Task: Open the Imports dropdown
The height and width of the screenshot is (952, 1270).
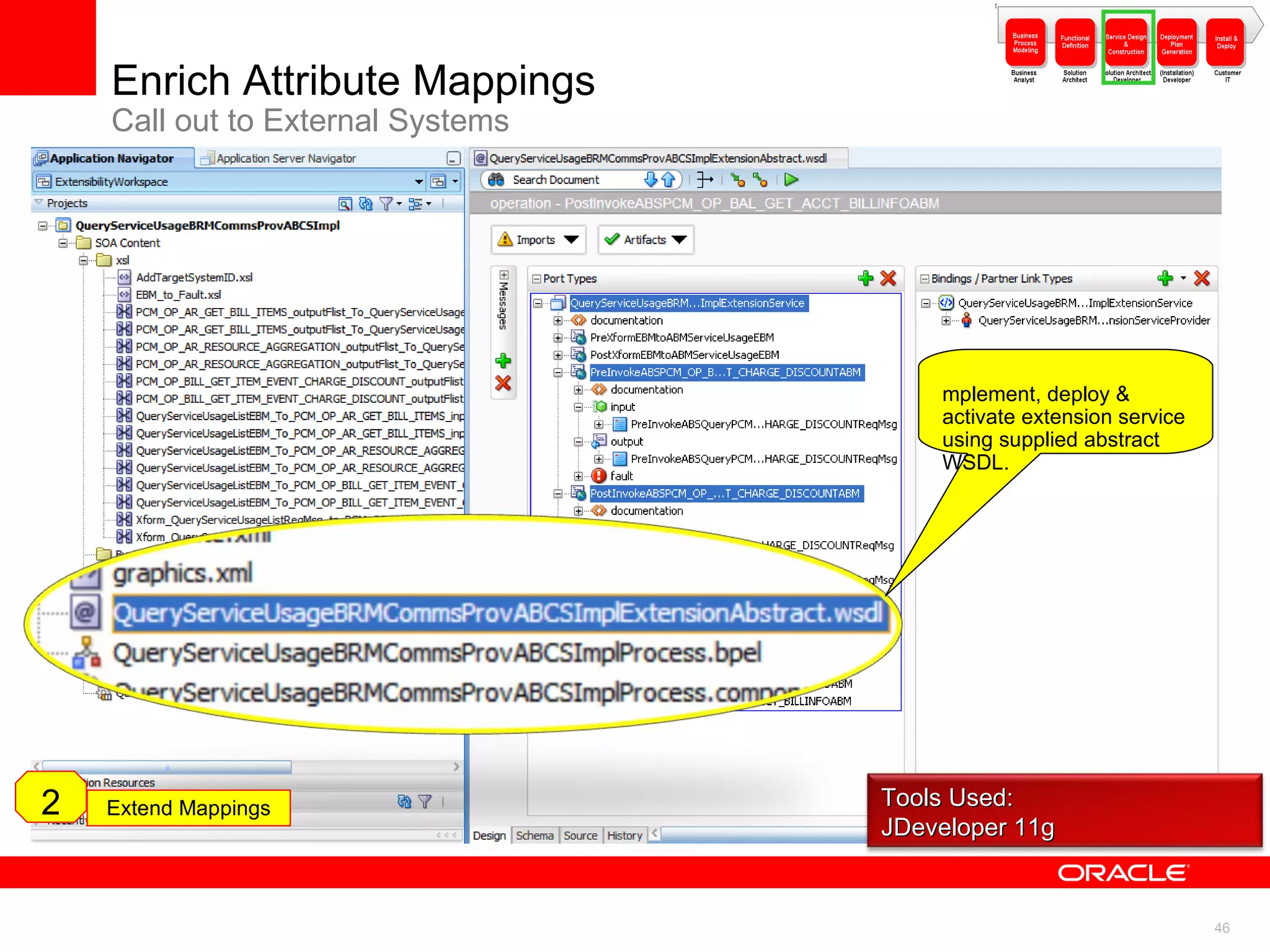Action: click(571, 240)
